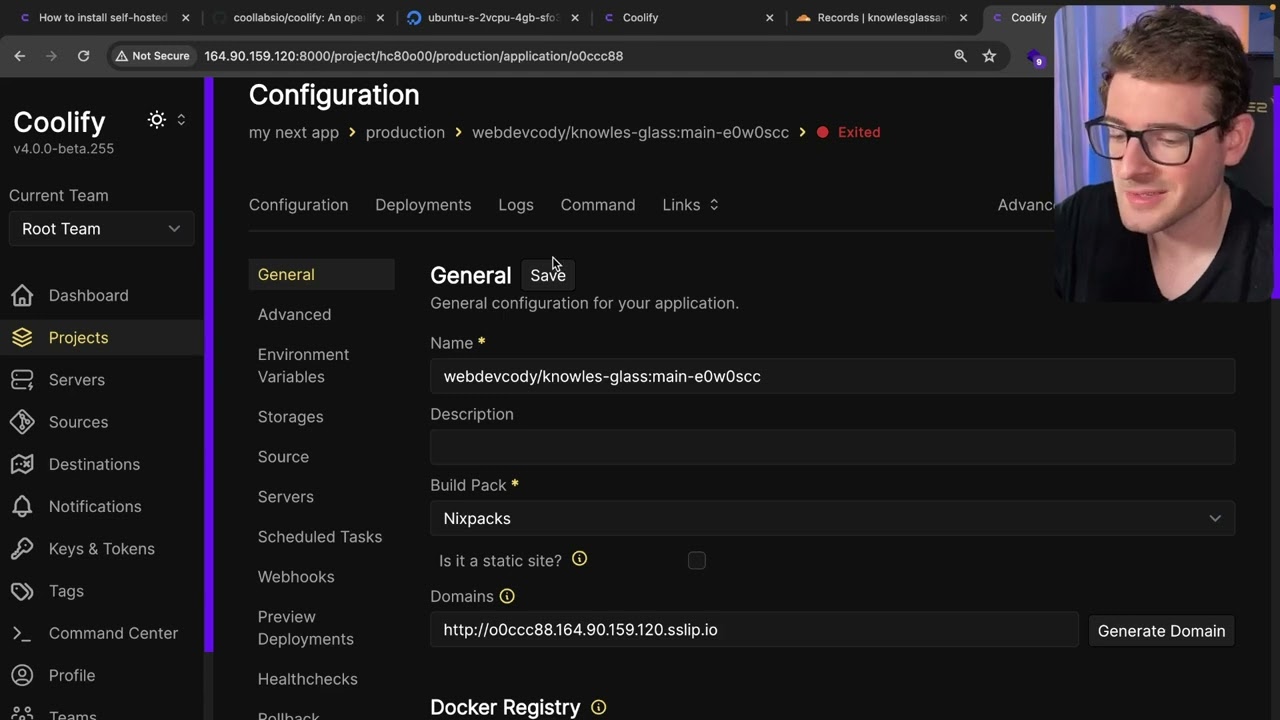Click the browser address bar URL
1280x720 pixels.
click(x=414, y=56)
